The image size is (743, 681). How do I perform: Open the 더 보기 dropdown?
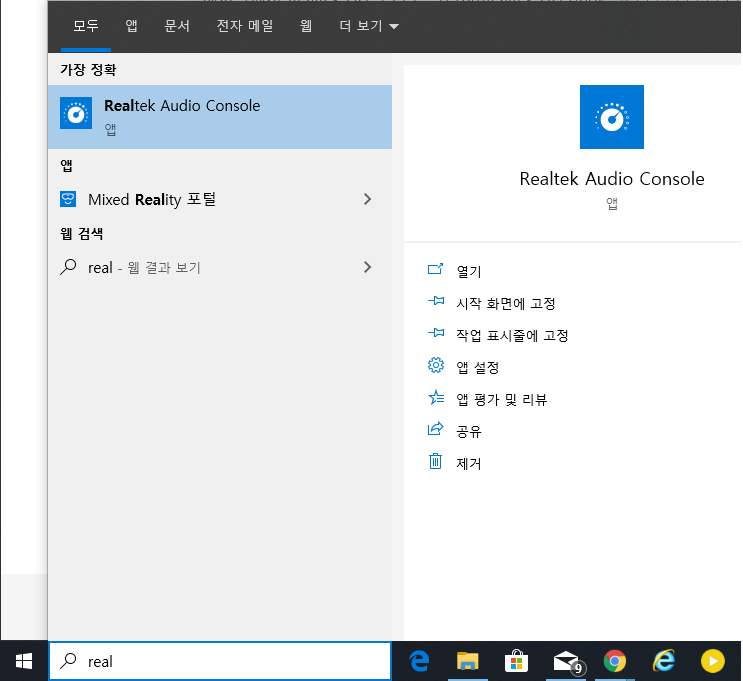(x=369, y=26)
